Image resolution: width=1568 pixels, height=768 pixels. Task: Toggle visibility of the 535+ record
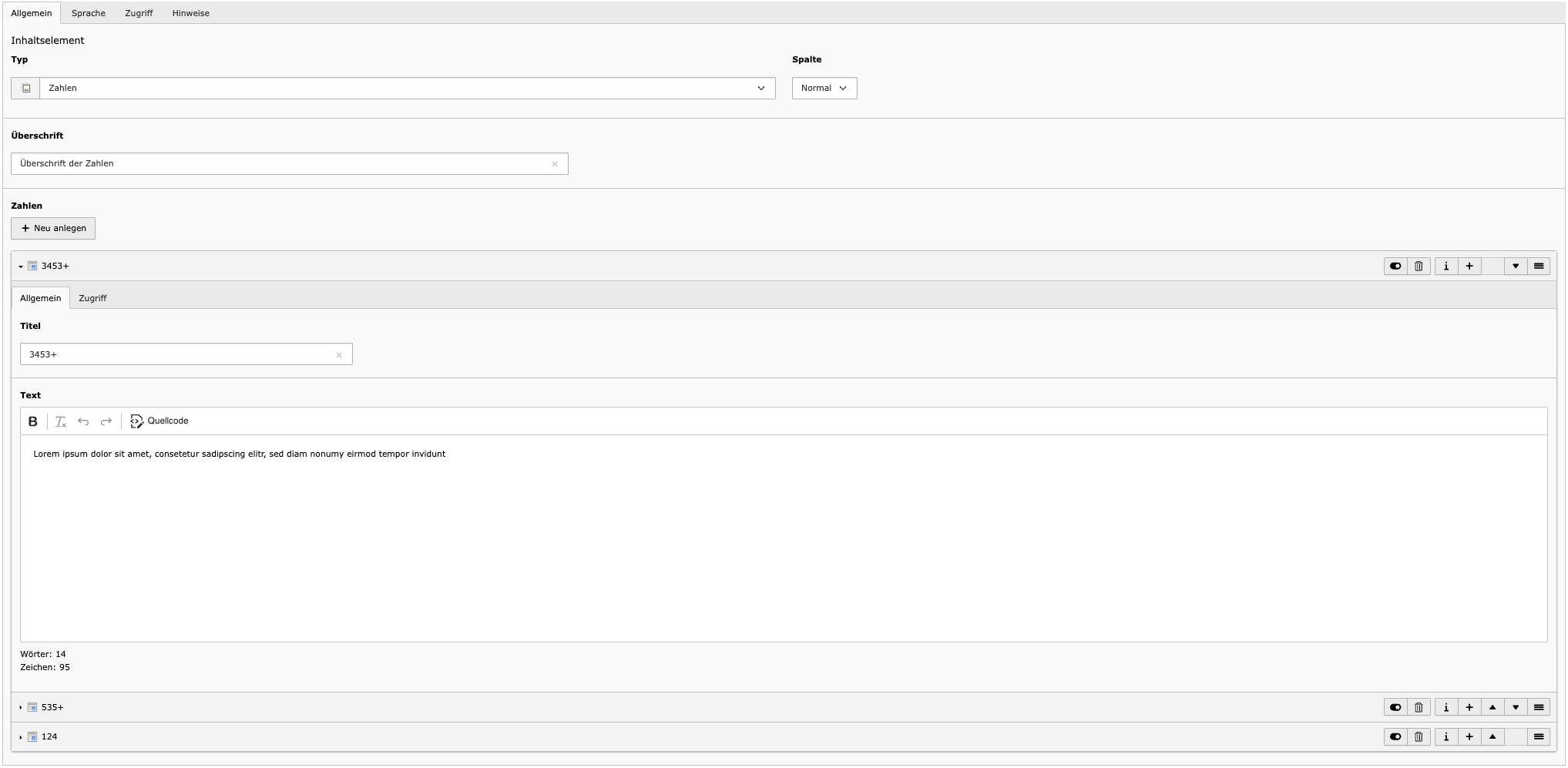point(1395,708)
